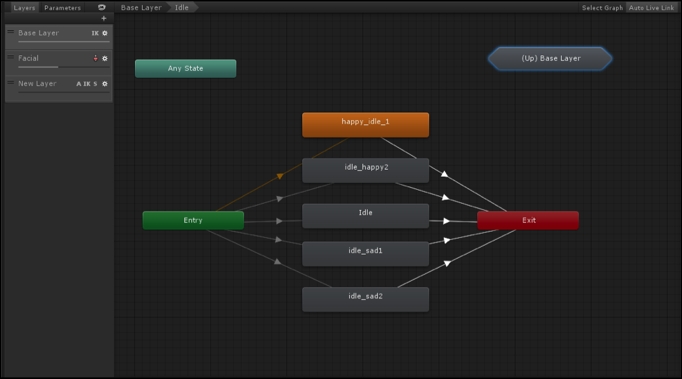Adjust the Facial layer weight slider
Viewport: 682px width, 379px height.
[x=64, y=67]
